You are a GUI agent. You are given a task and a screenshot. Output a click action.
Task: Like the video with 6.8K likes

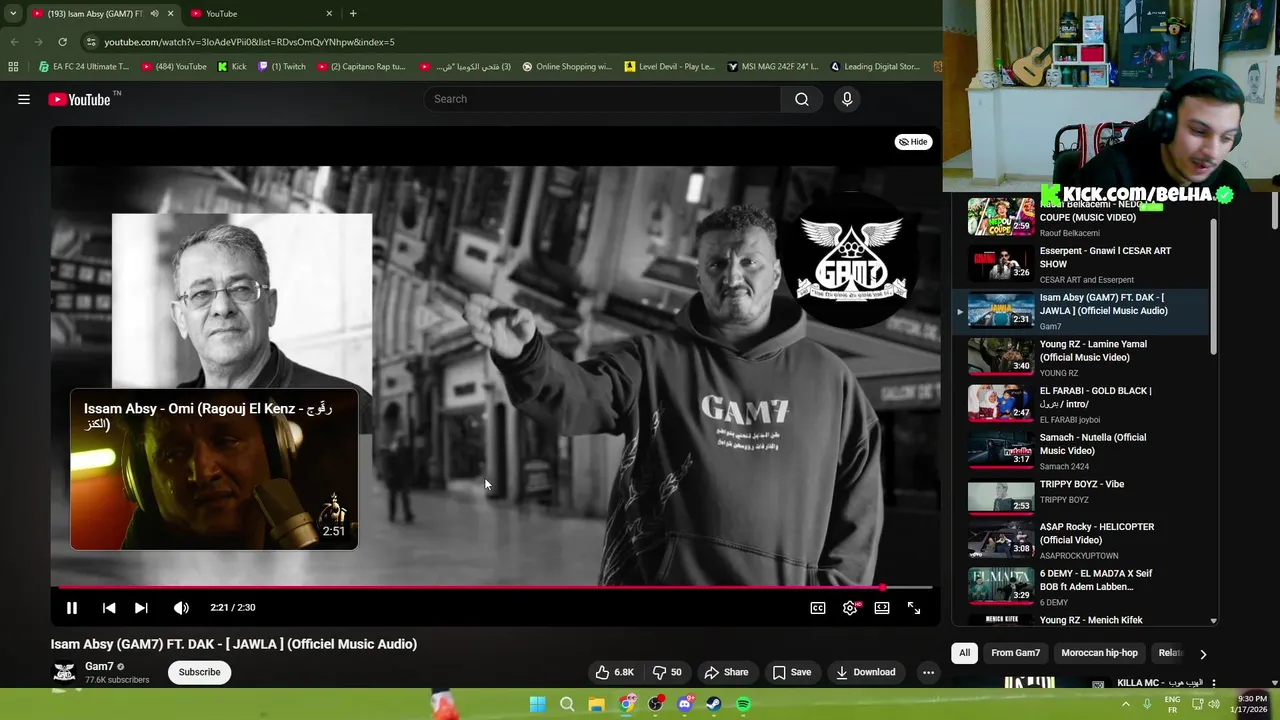[x=614, y=672]
